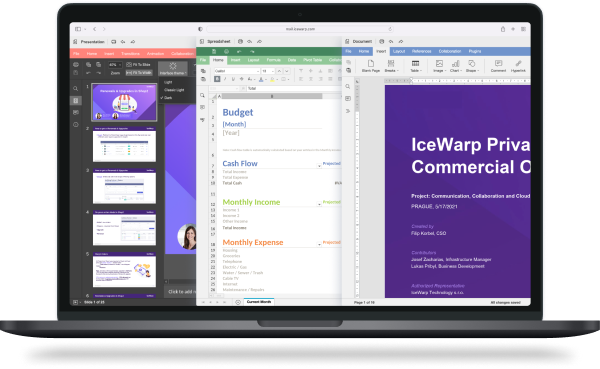The image size is (600, 369).
Task: Open the Interface theme dropdown
Action: [173, 69]
